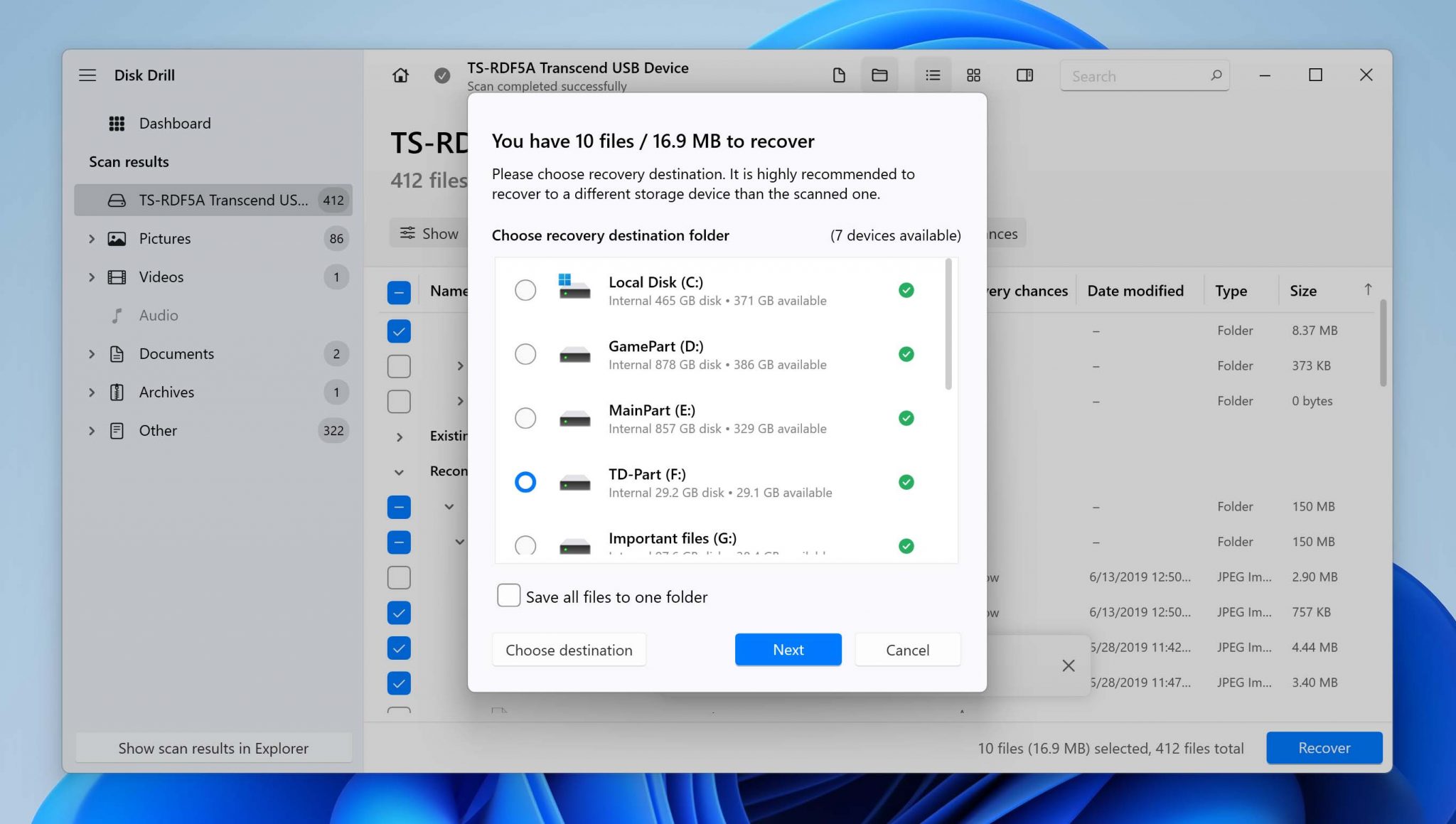The width and height of the screenshot is (1456, 824).
Task: Toggle the preview panel icon
Action: [x=1024, y=75]
